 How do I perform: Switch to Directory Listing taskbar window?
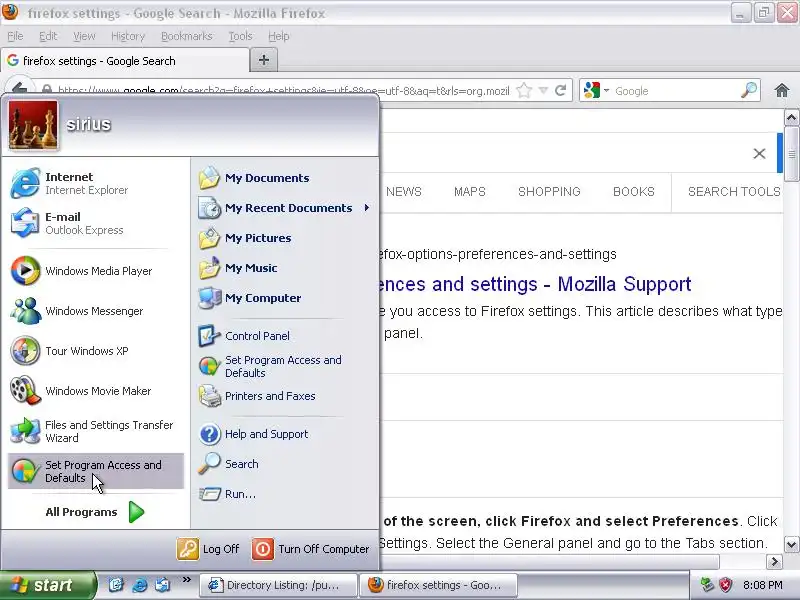[x=278, y=585]
